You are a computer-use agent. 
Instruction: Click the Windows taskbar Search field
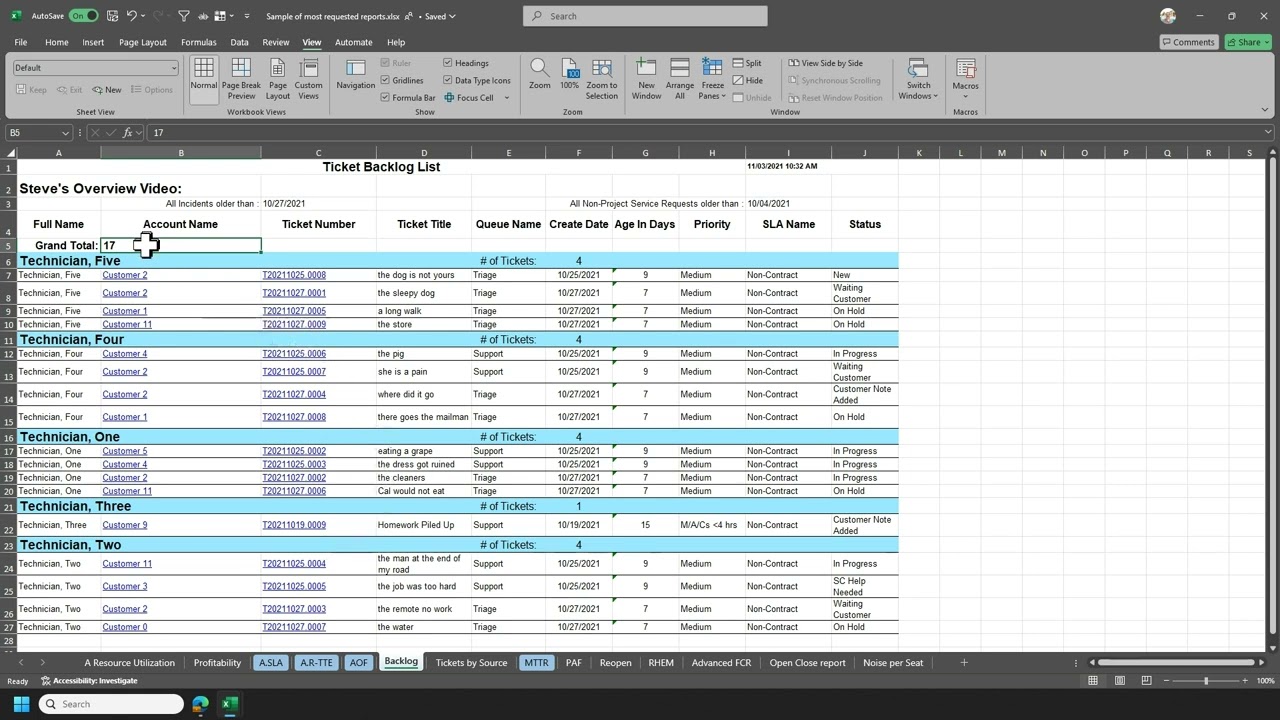point(111,704)
